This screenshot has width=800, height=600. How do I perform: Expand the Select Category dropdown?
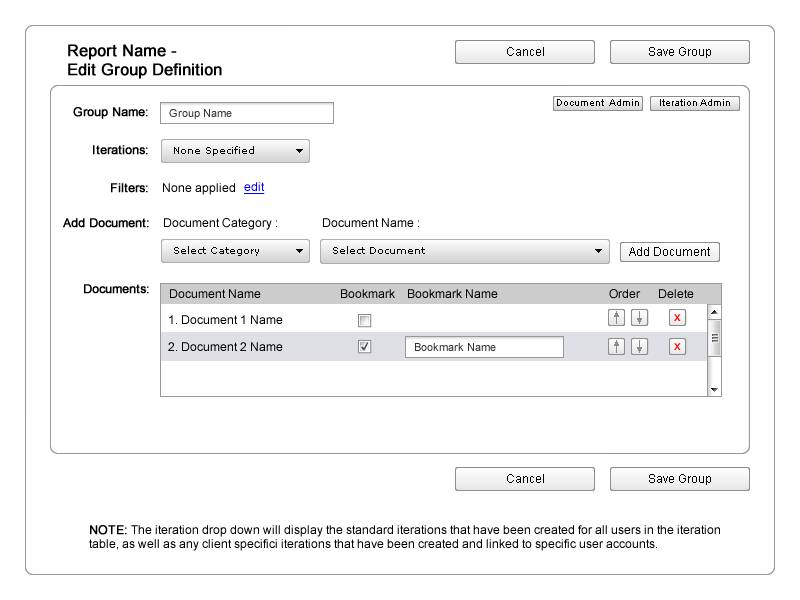pyautogui.click(x=235, y=251)
